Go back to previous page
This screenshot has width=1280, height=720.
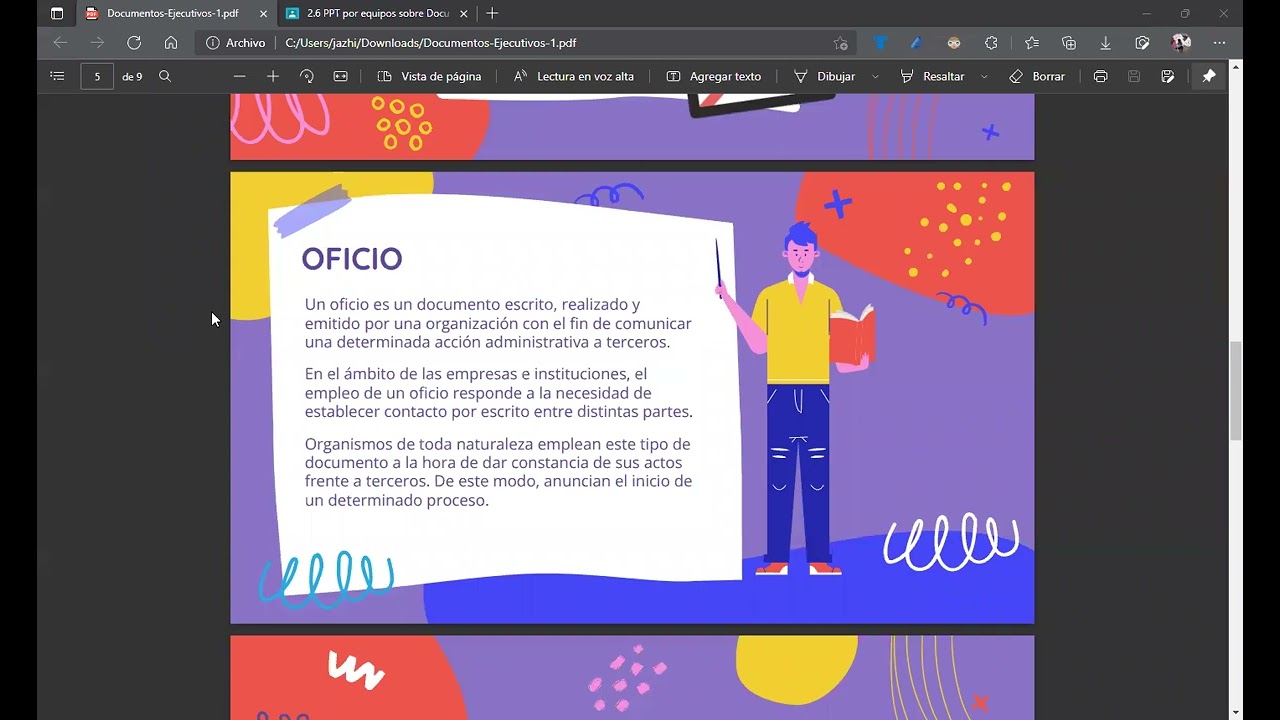point(60,43)
